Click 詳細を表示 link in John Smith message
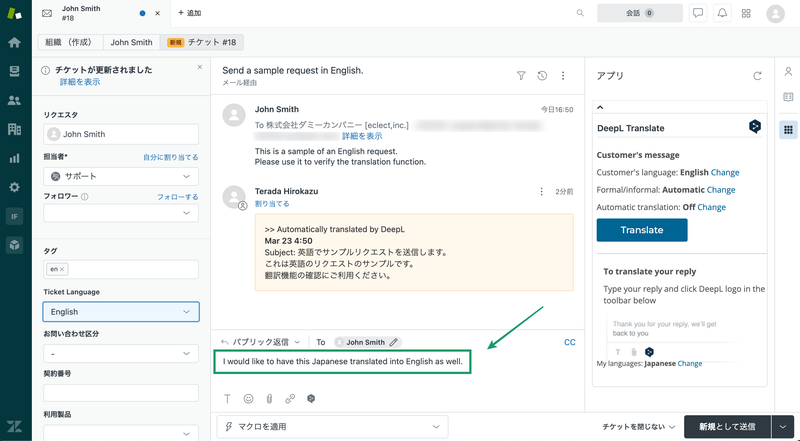Screen dimensions: 800x441 pos(362,136)
